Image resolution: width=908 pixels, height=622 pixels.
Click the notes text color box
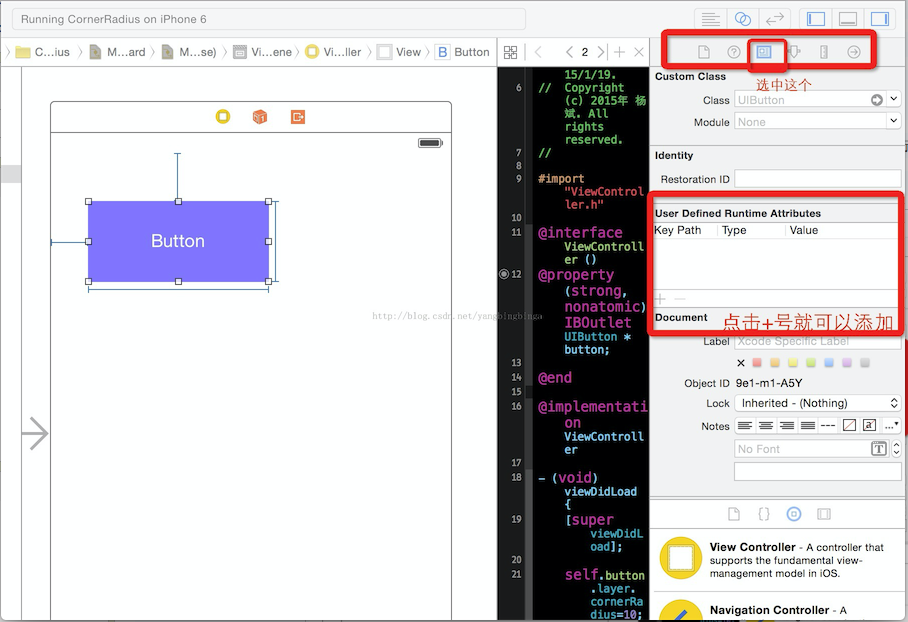coord(869,426)
